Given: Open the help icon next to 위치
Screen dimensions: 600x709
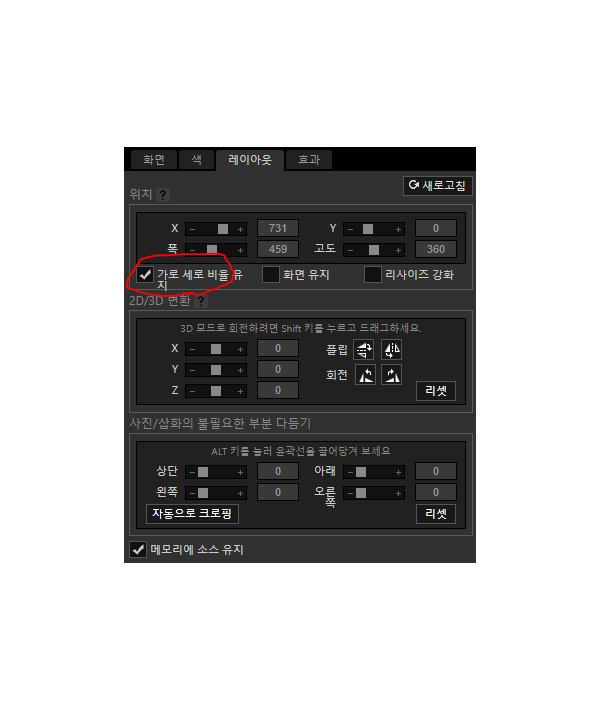Looking at the screenshot, I should tap(163, 195).
